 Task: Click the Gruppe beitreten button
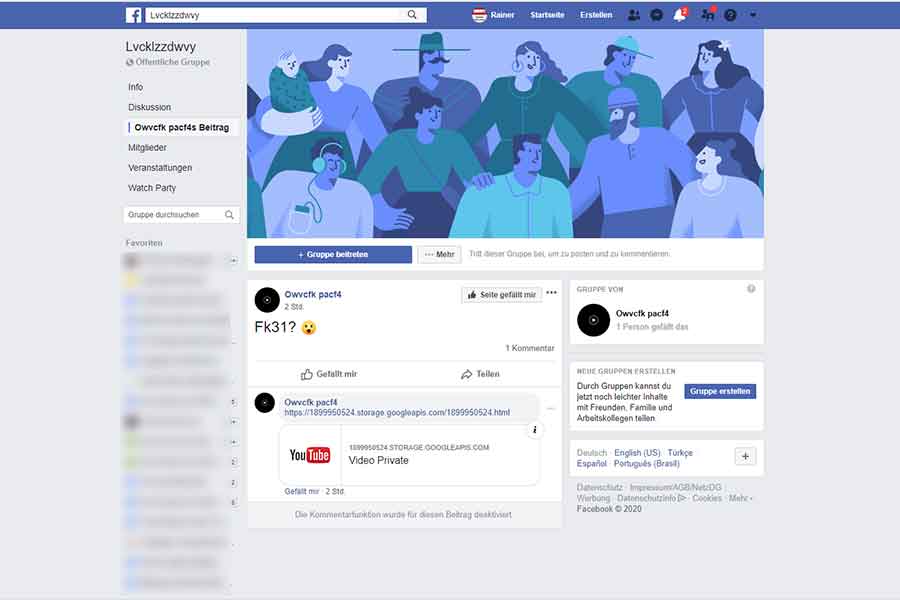click(333, 254)
